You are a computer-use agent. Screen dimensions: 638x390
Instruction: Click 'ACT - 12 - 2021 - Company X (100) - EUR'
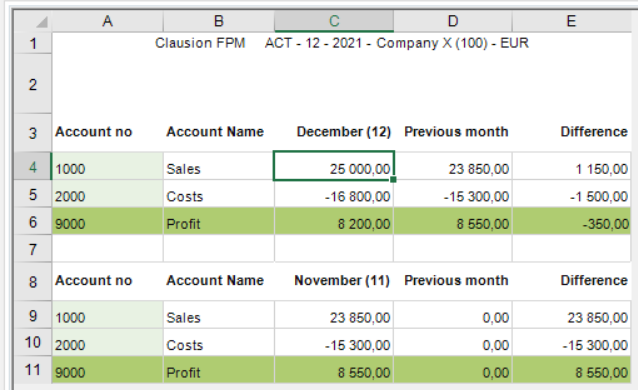point(397,43)
